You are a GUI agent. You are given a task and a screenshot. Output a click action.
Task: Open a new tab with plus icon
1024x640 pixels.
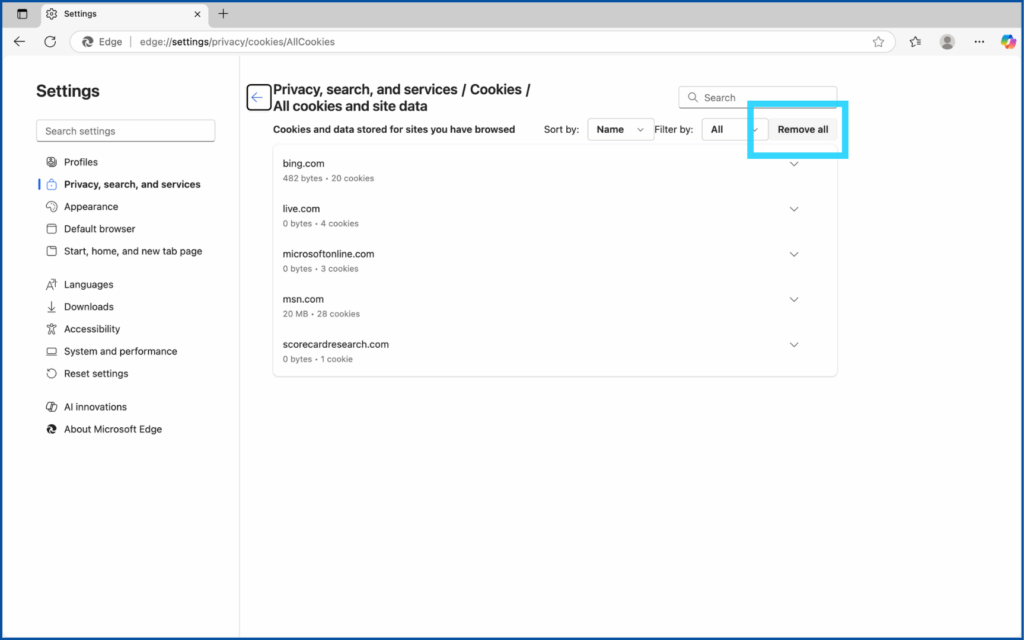(223, 14)
